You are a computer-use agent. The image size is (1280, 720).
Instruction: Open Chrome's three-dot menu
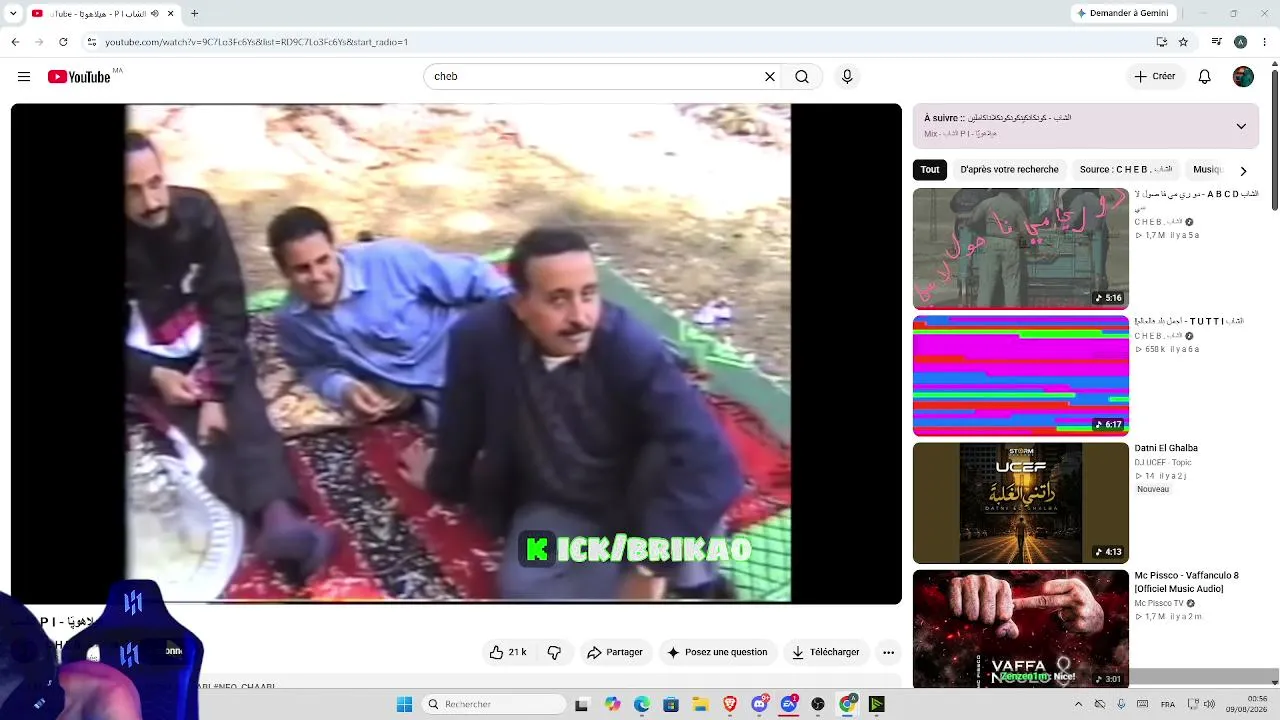coord(1265,42)
